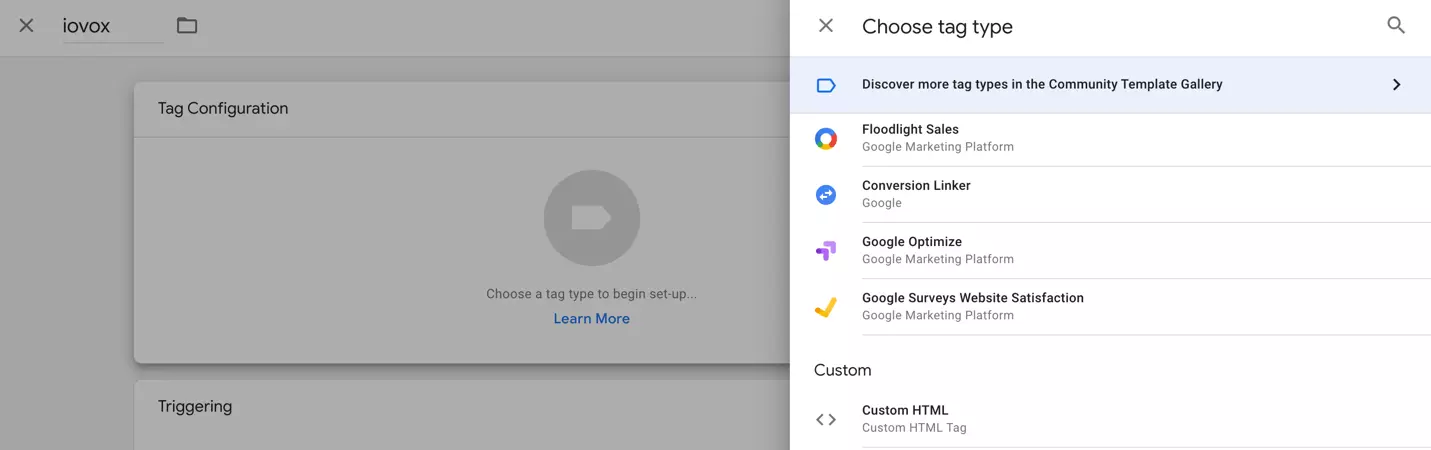
Task: Click the gray tag placeholder in Tag Configuration
Action: coord(591,218)
